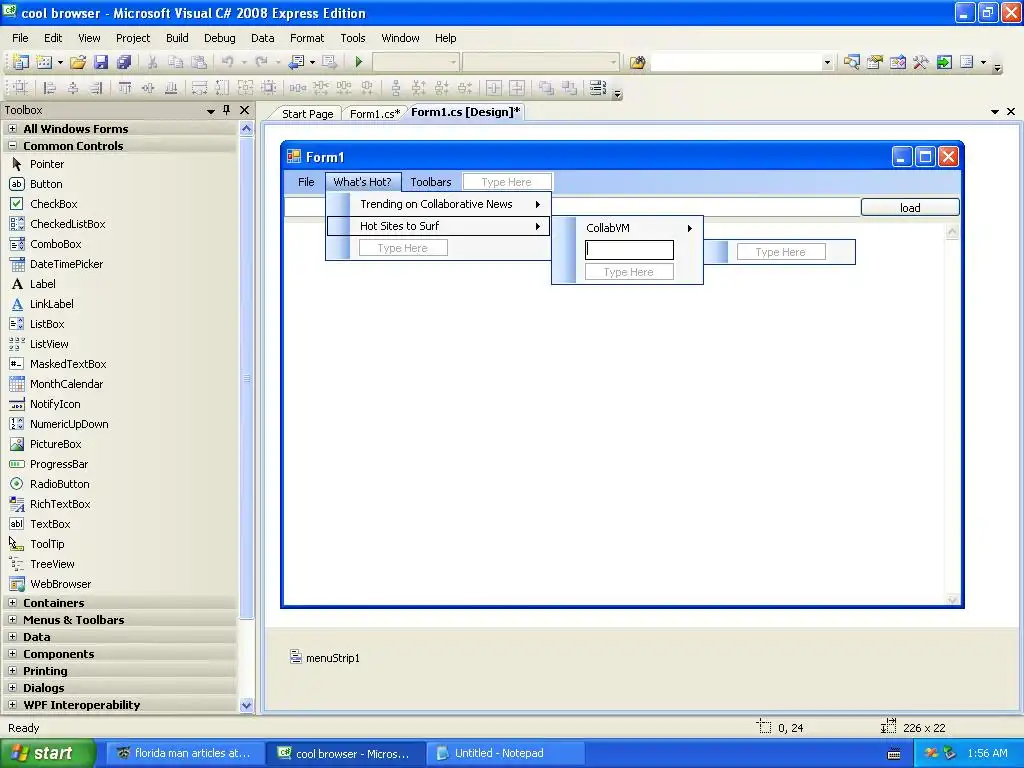Viewport: 1024px width, 768px height.
Task: Click the empty menu item text box under CollabVM
Action: coord(629,250)
